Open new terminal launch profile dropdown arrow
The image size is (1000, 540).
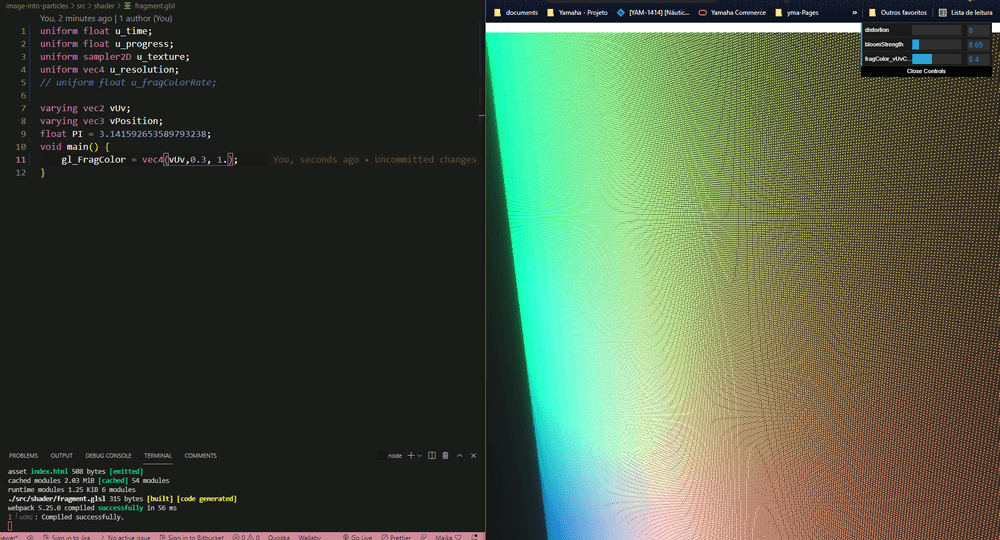pos(420,455)
